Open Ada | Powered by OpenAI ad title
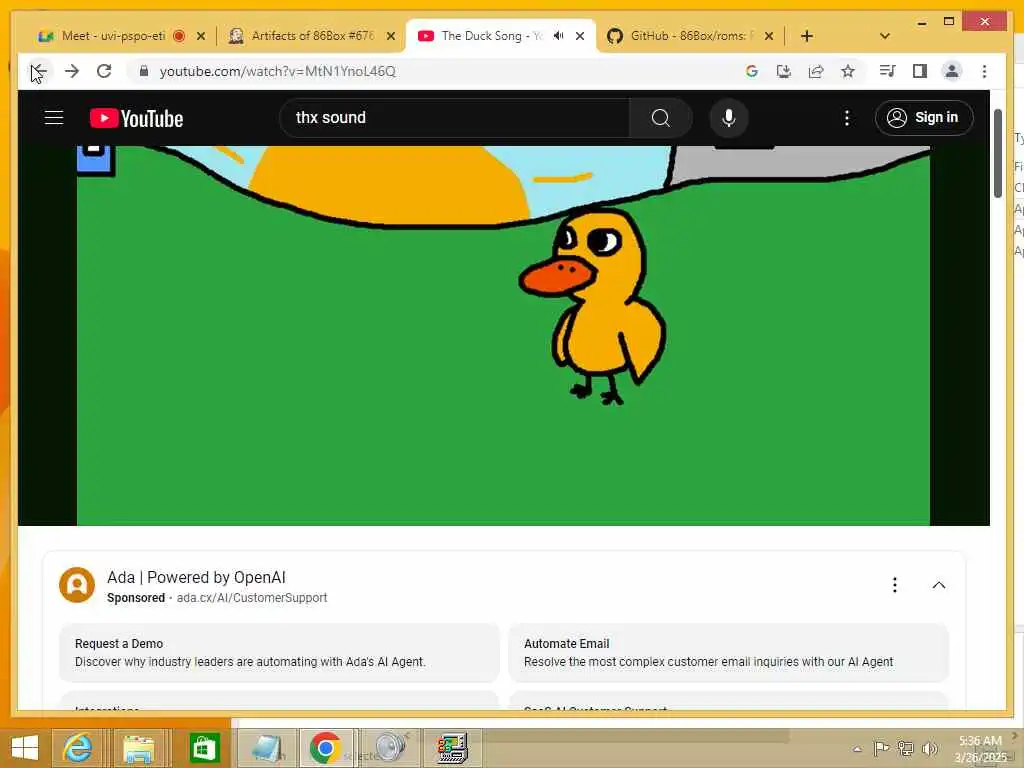Viewport: 1024px width, 768px height. pyautogui.click(x=196, y=577)
